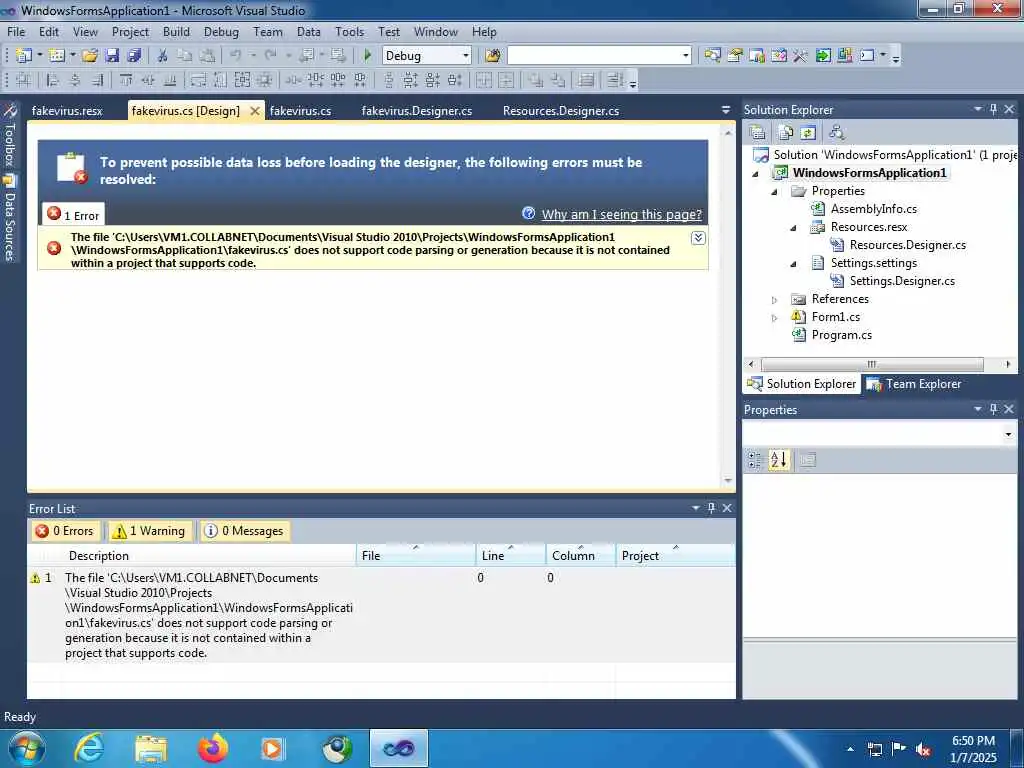Viewport: 1024px width, 768px height.
Task: Click the volume icon in system tray
Action: click(x=923, y=749)
